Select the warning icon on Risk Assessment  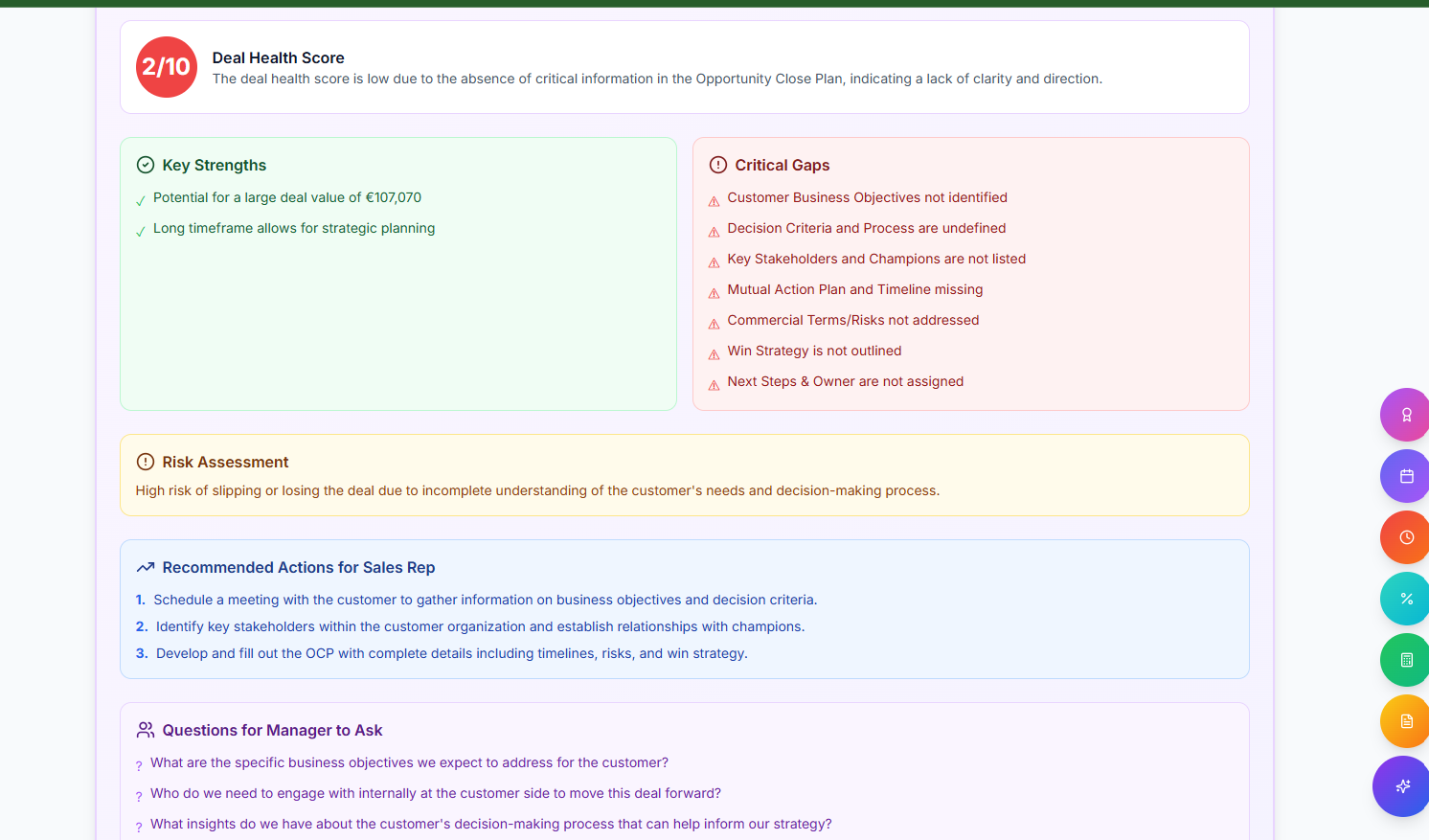click(x=145, y=461)
